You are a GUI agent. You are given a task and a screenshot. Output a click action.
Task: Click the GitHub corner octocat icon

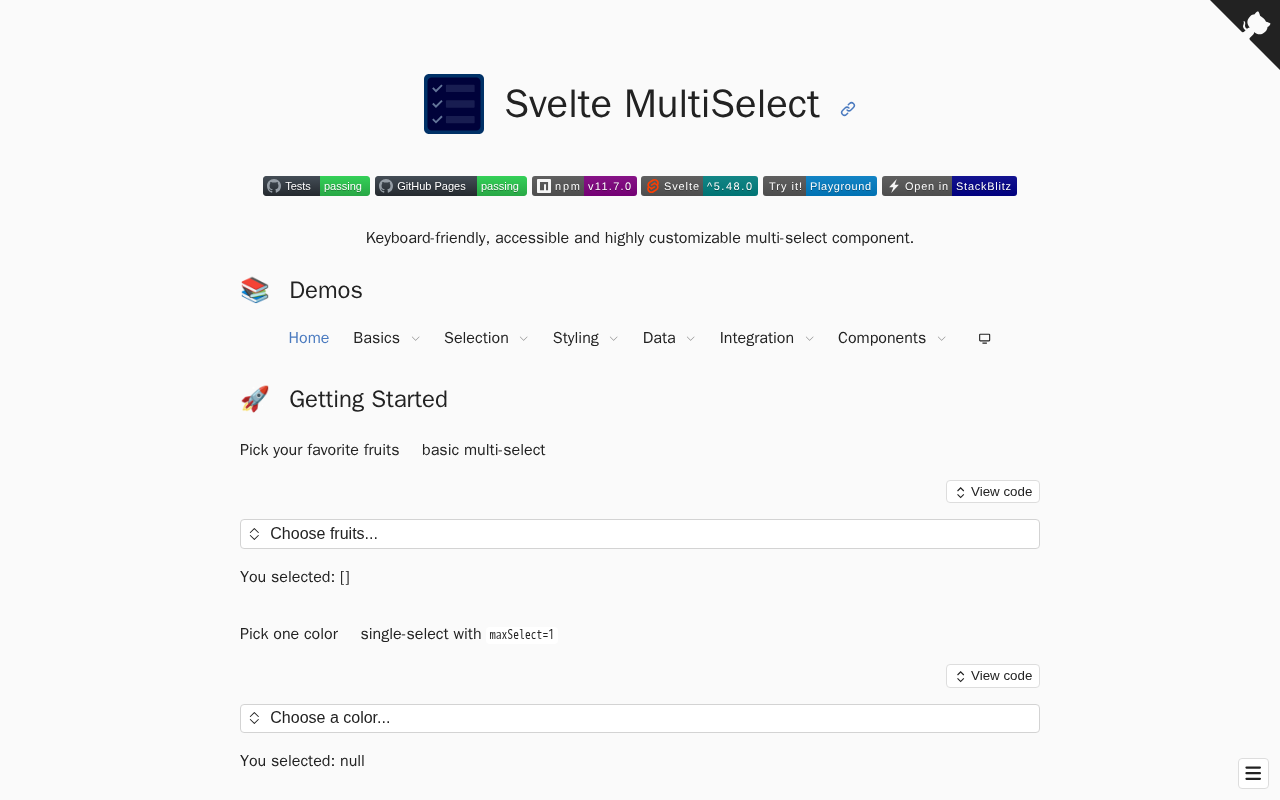pos(1255,24)
